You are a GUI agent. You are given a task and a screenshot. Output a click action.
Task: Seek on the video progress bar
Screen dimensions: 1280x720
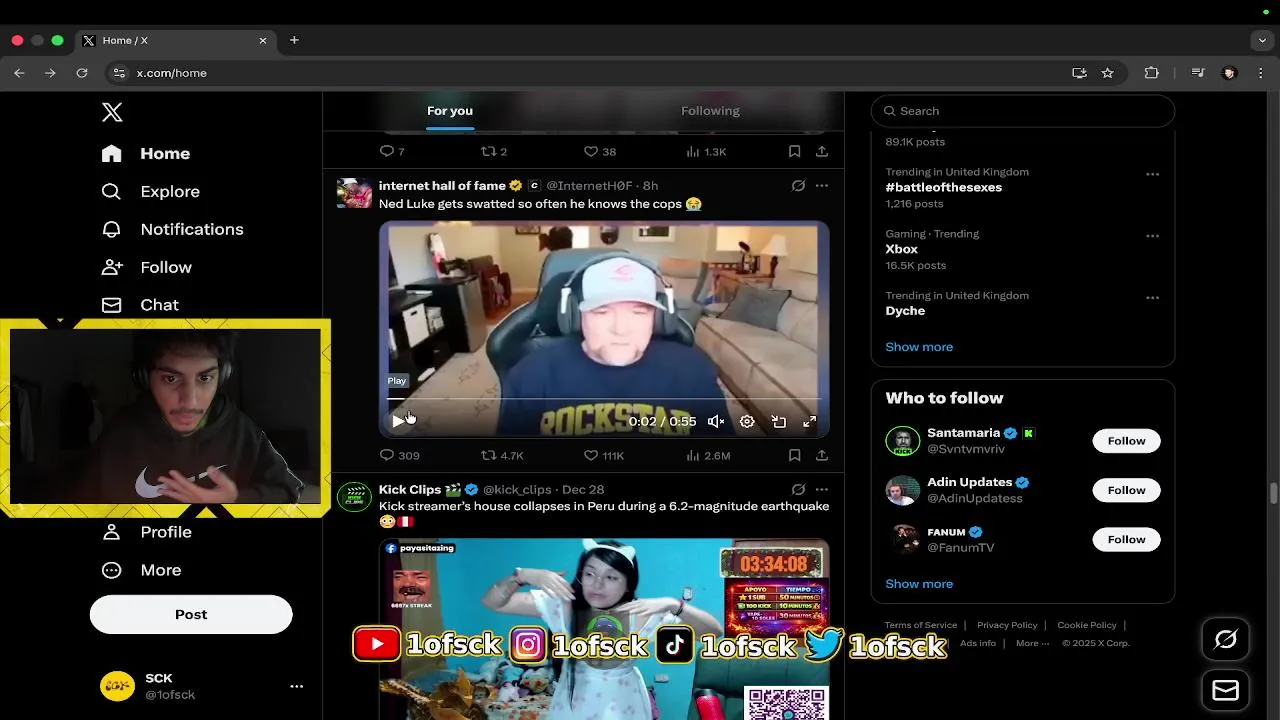coord(604,398)
